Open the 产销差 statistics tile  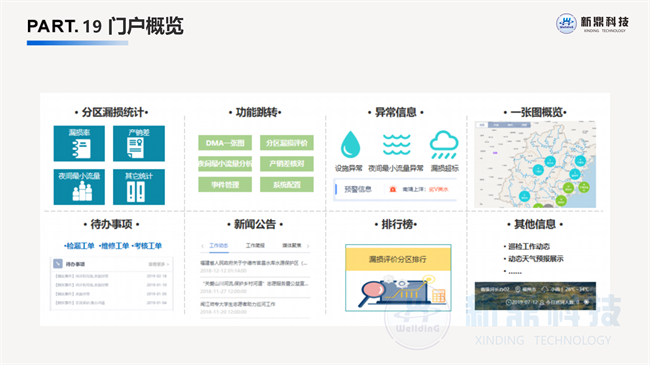[138, 143]
